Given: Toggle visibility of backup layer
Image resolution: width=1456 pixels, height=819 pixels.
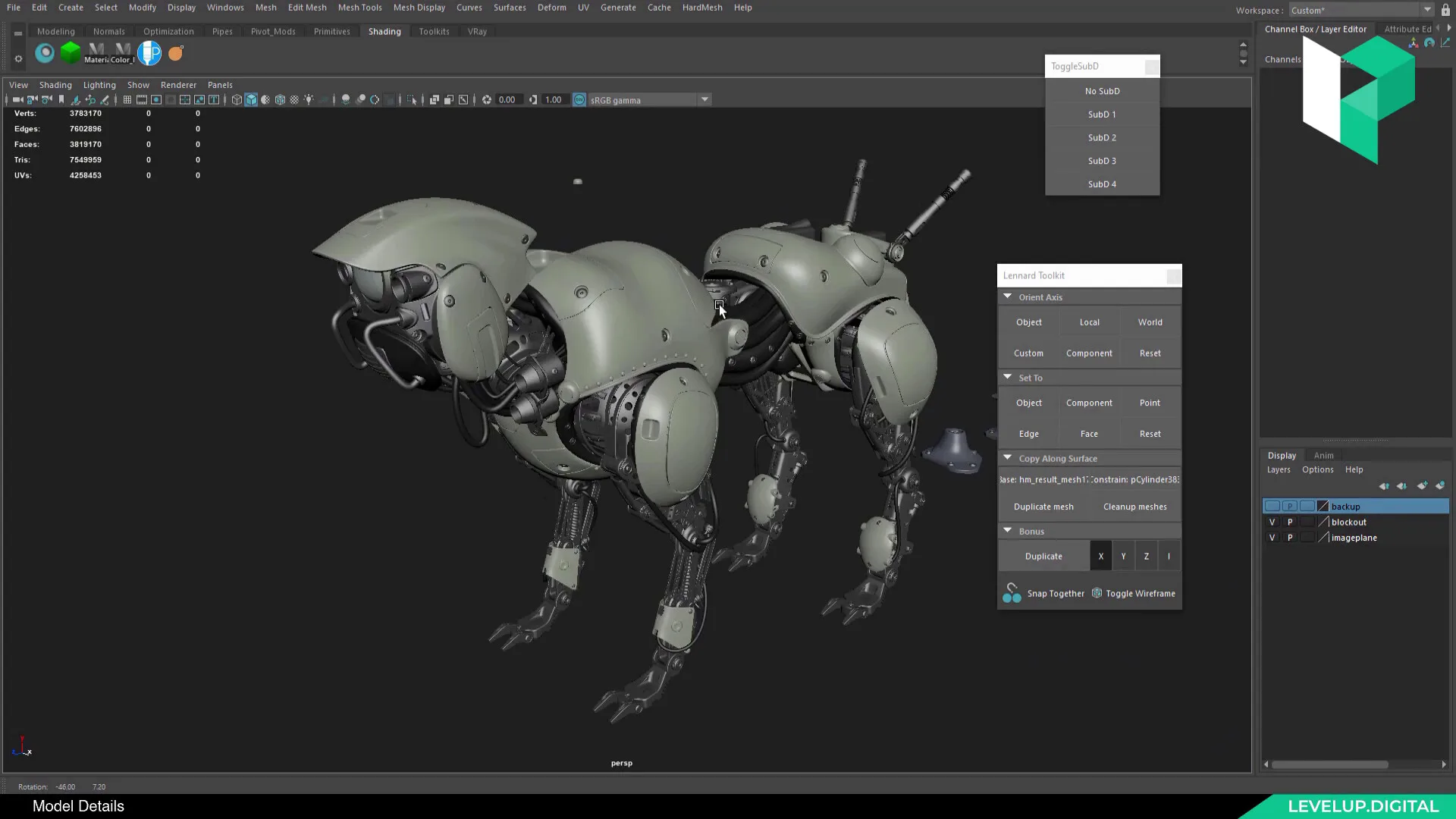Looking at the screenshot, I should [x=1271, y=505].
